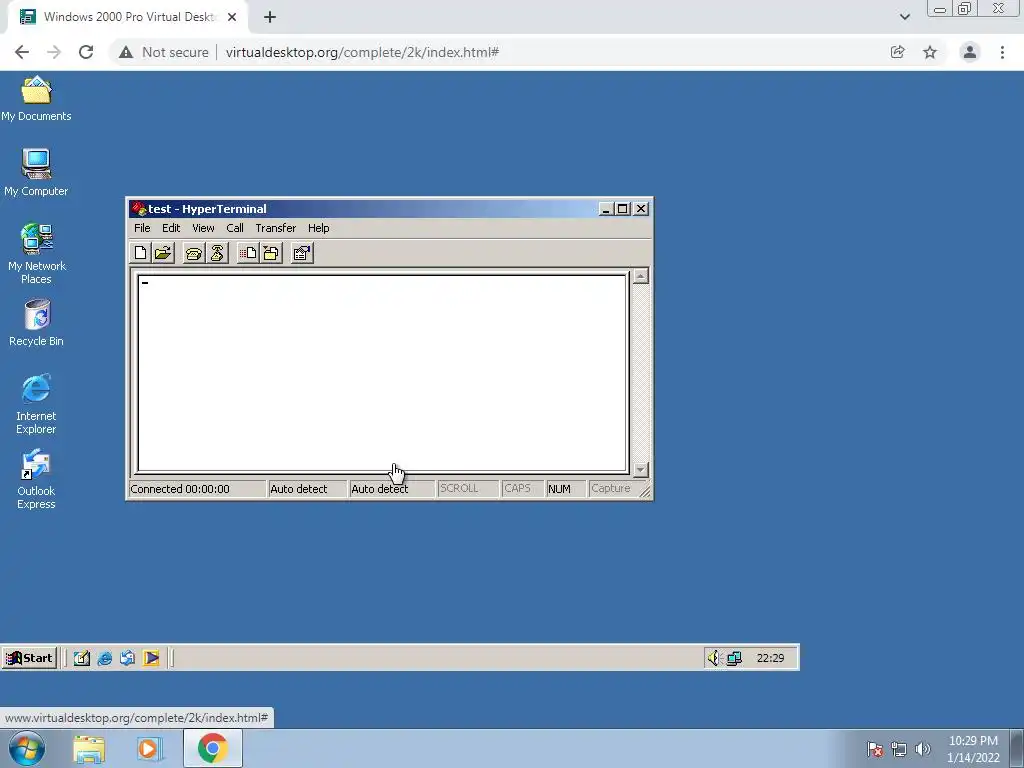
Task: Minimize the HyperTerminal window
Action: point(605,209)
